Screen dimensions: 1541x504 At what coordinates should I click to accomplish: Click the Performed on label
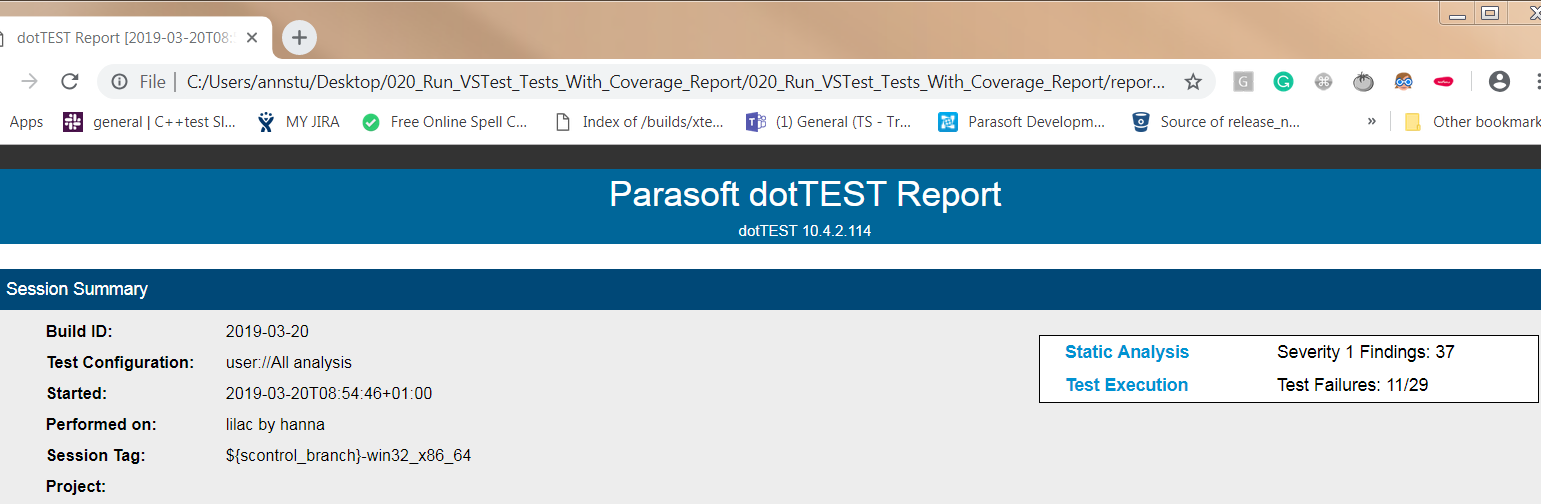pos(101,425)
